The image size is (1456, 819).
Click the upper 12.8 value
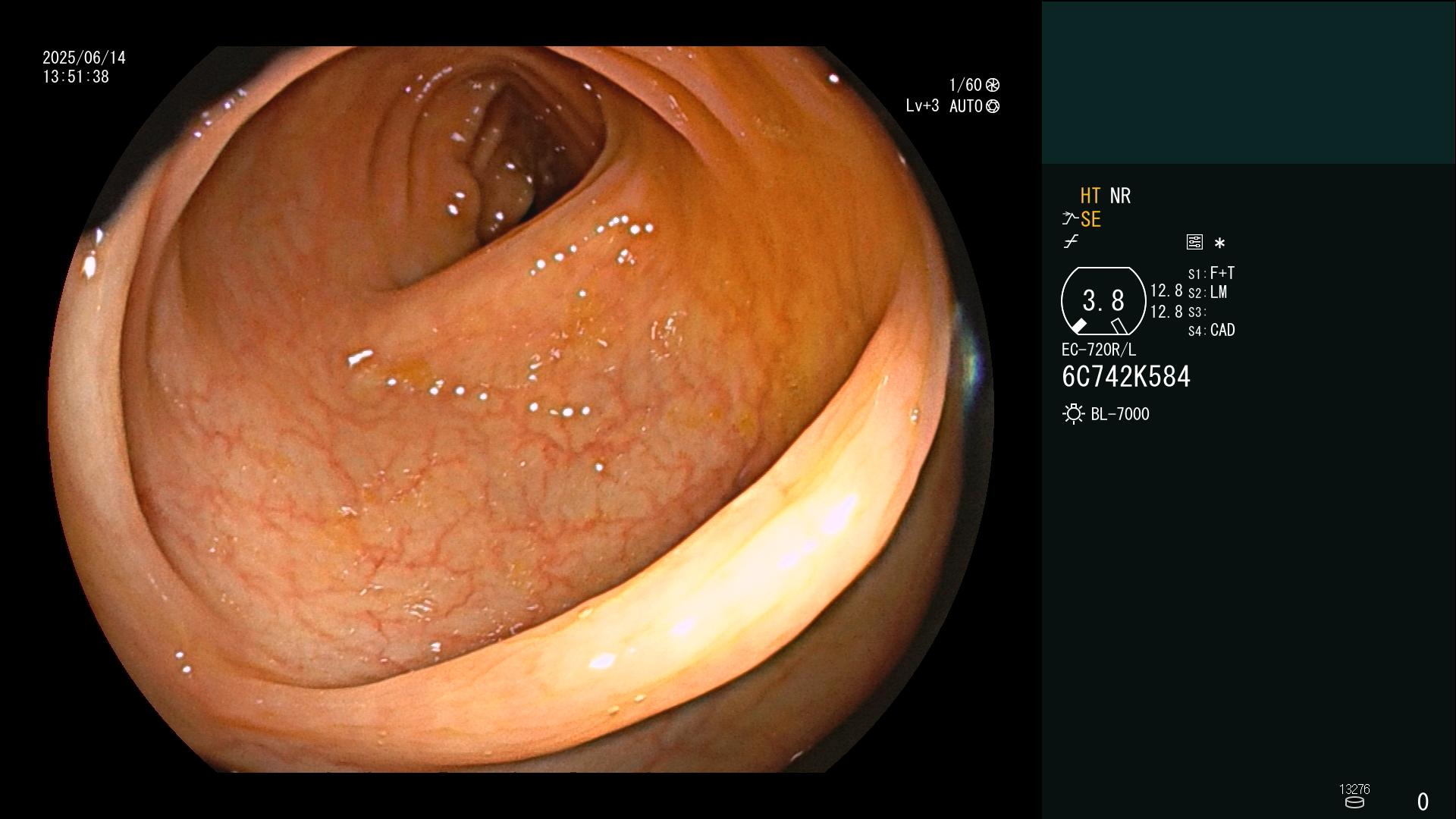point(1166,290)
